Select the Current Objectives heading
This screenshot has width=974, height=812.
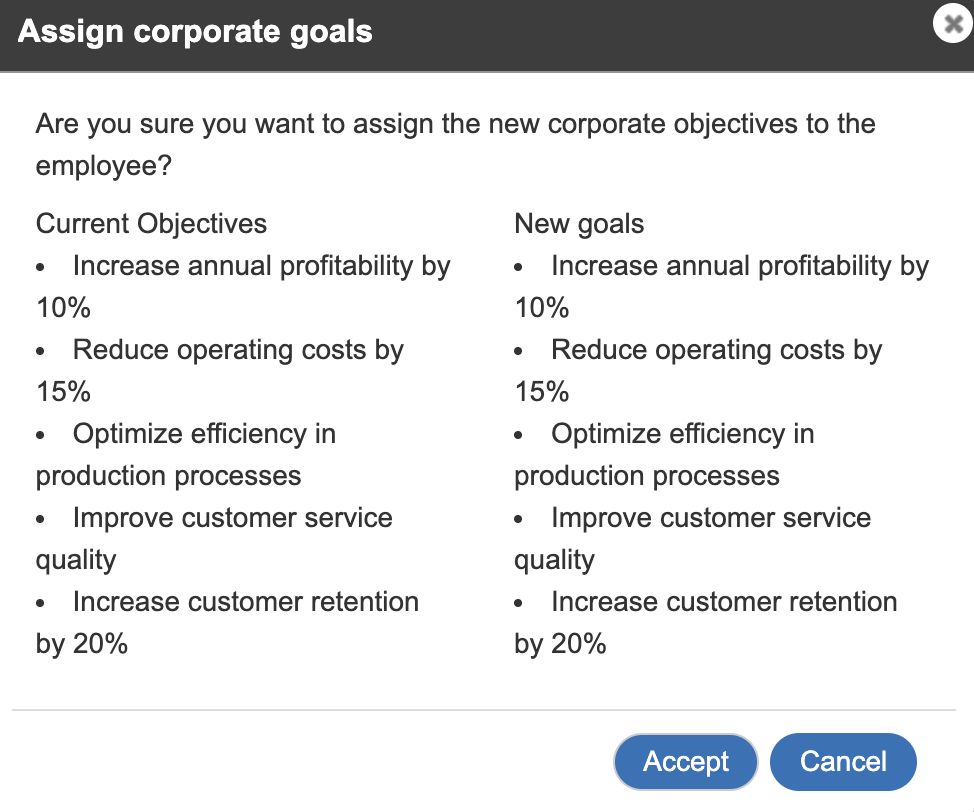coord(151,224)
